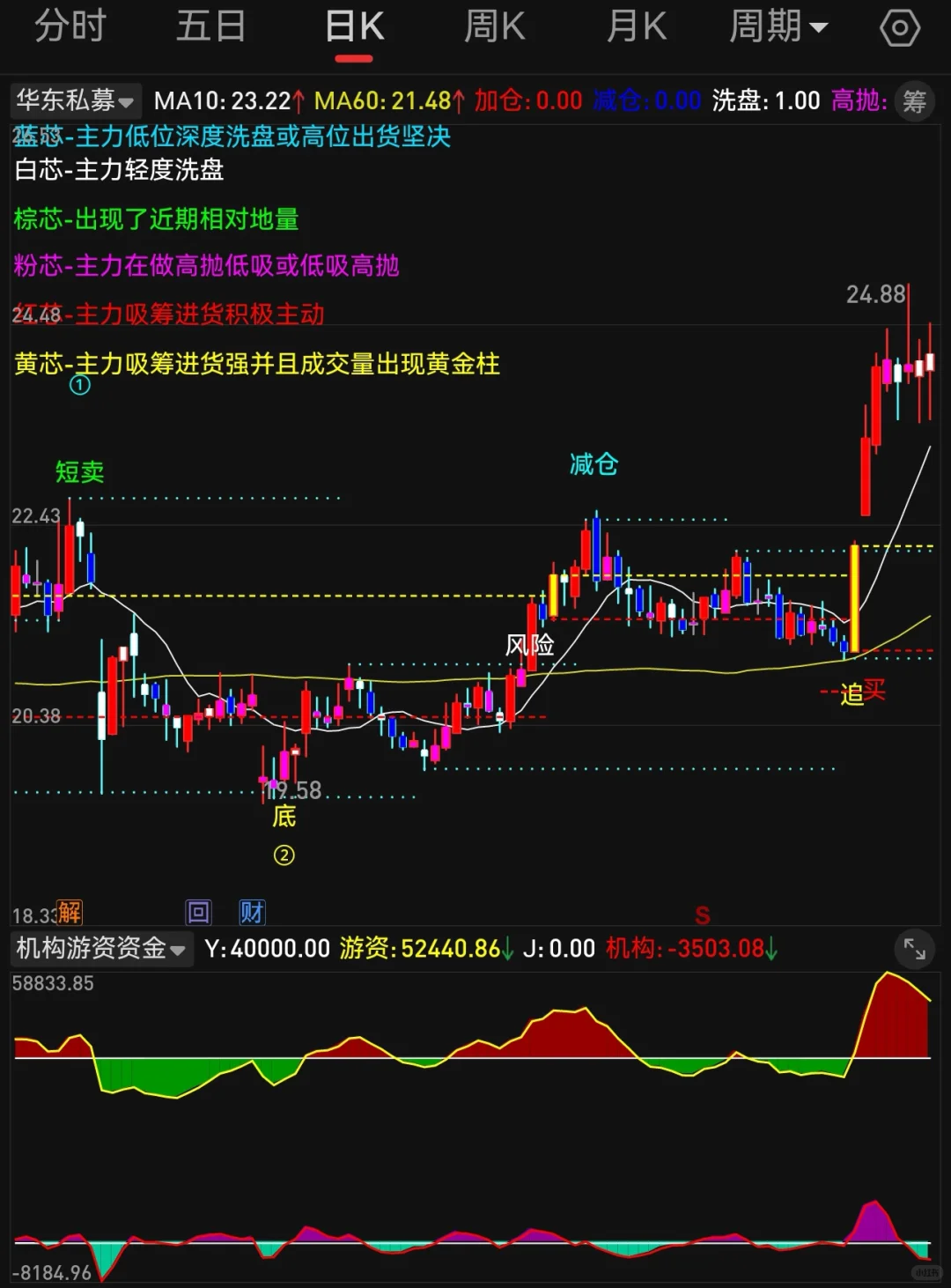Tap the circled number 2 marker
This screenshot has height=1288, width=951.
pyautogui.click(x=284, y=855)
